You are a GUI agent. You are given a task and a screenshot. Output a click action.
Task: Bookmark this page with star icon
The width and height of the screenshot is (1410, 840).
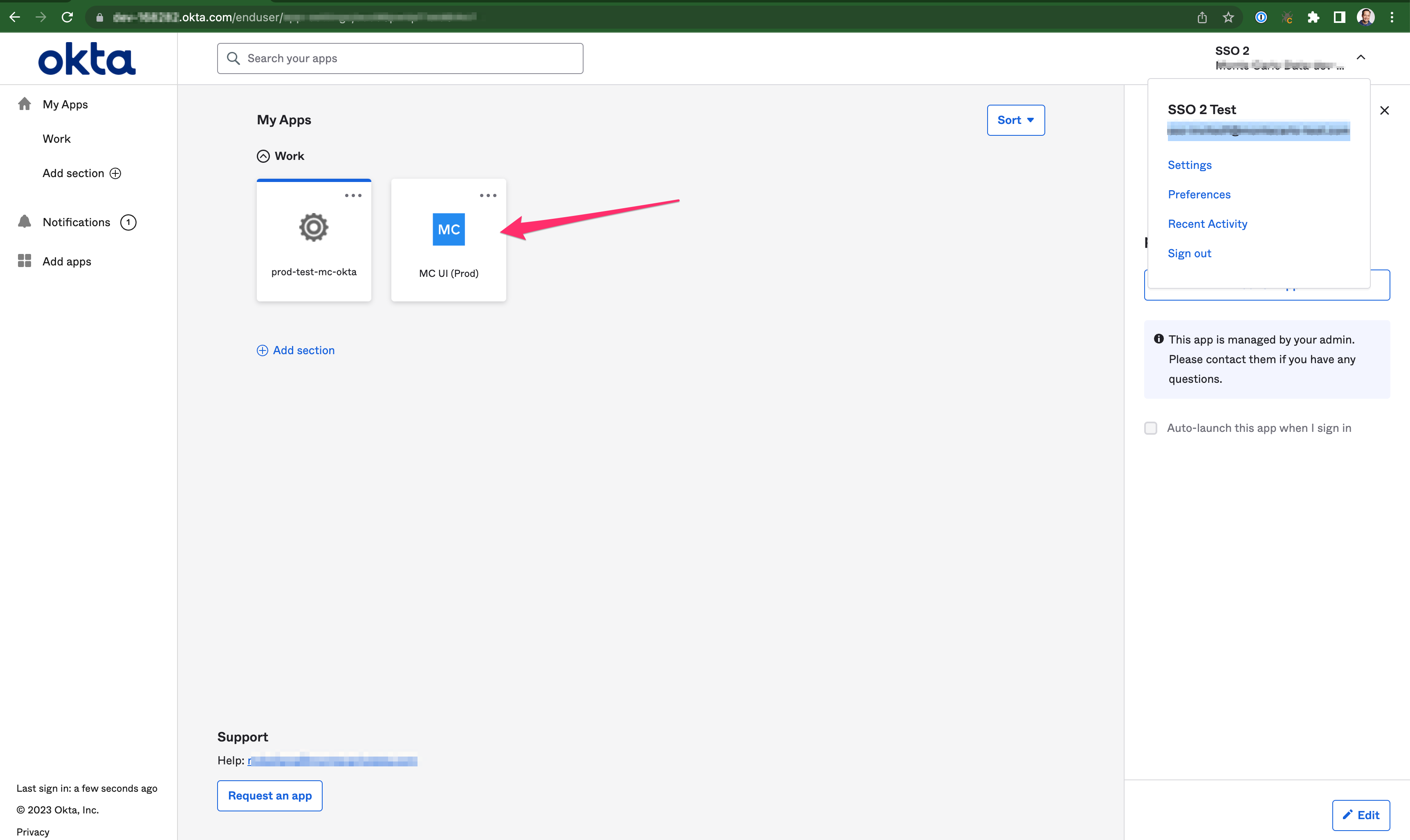pos(1228,18)
